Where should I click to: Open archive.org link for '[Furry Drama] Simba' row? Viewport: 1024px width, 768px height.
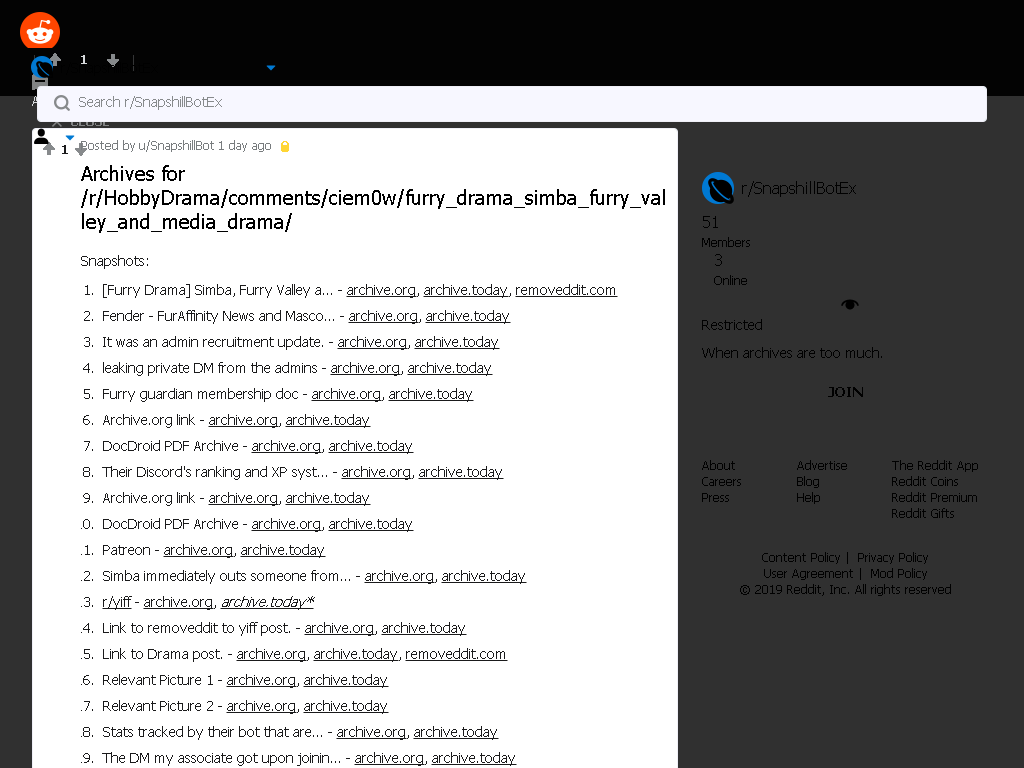[381, 290]
